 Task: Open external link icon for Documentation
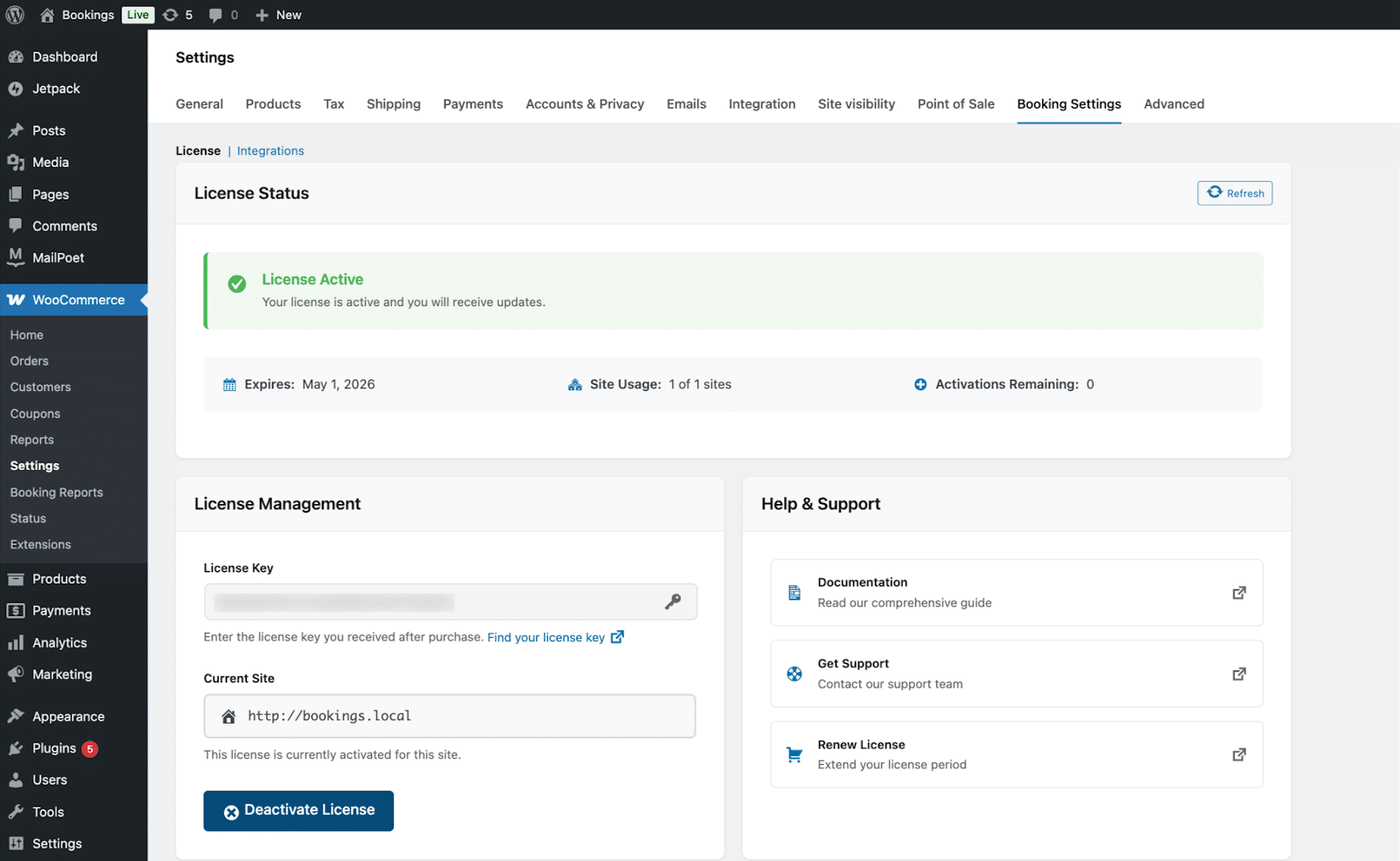tap(1239, 592)
